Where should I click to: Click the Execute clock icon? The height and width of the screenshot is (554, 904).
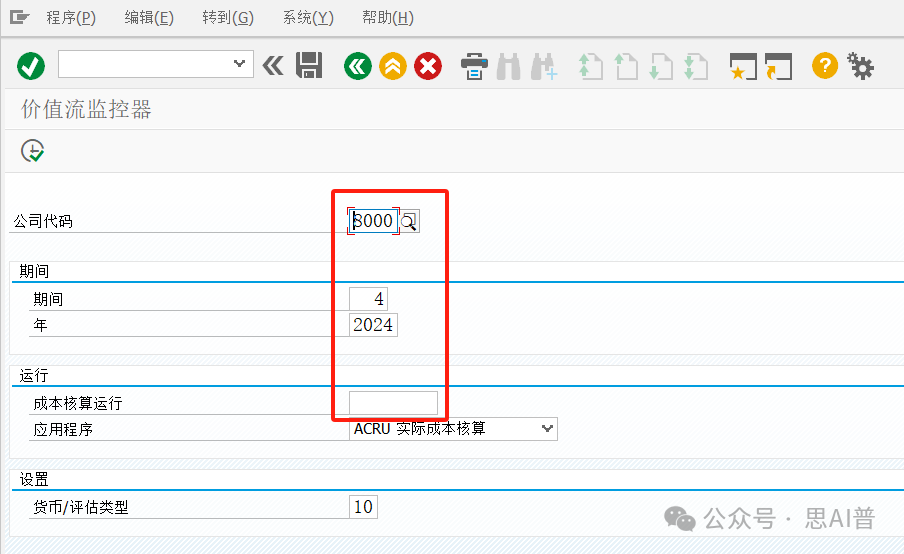32,151
